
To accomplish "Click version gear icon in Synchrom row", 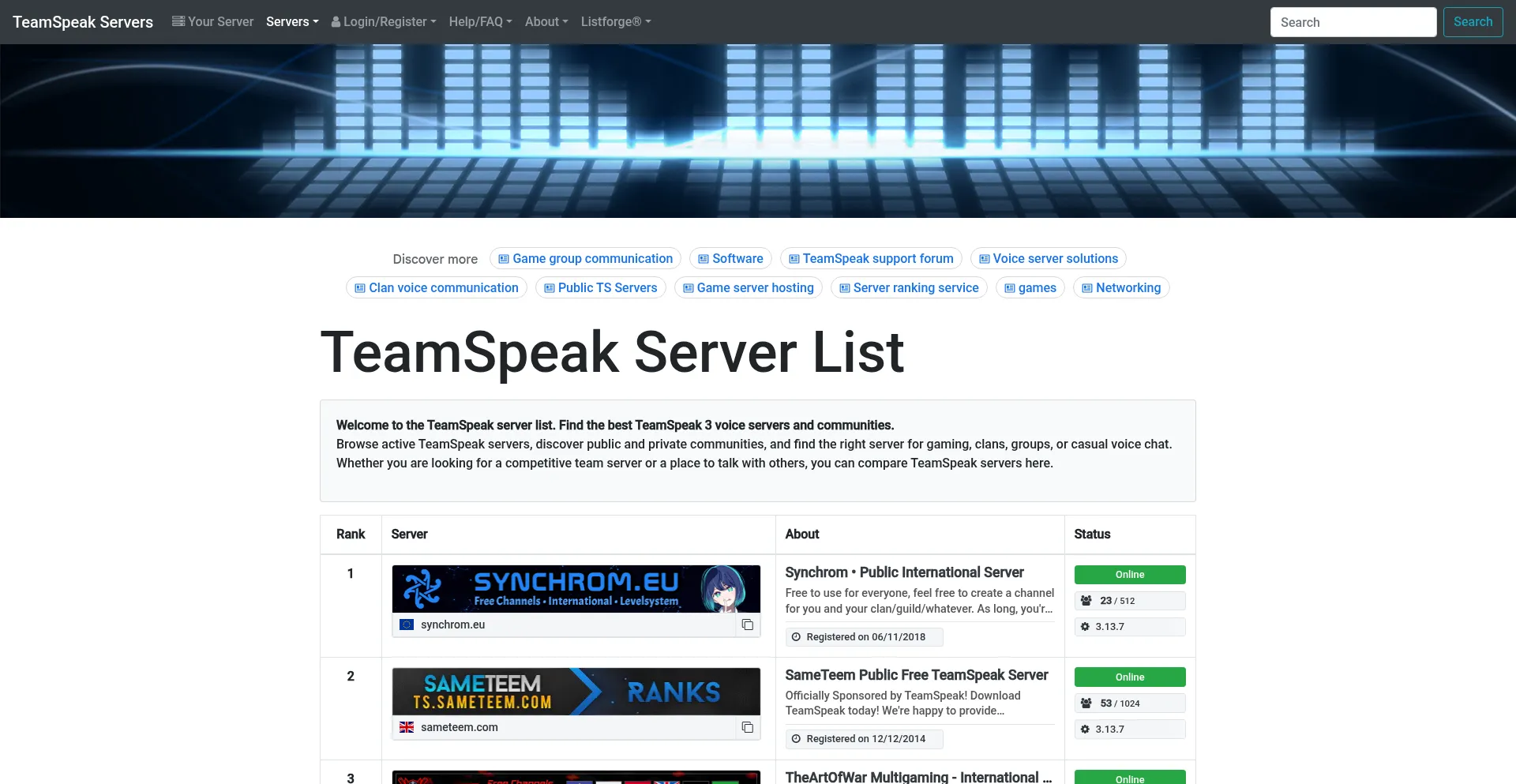I will [x=1085, y=627].
